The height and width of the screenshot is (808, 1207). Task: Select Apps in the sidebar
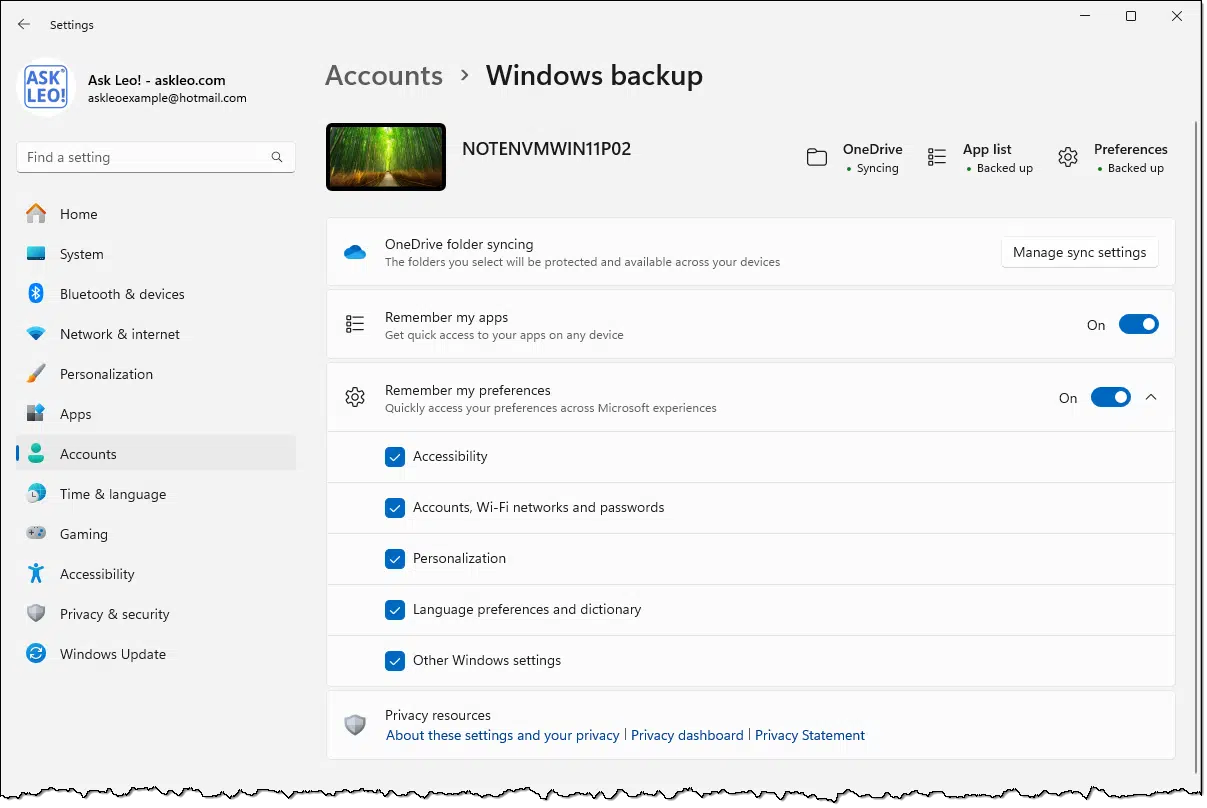coord(156,414)
